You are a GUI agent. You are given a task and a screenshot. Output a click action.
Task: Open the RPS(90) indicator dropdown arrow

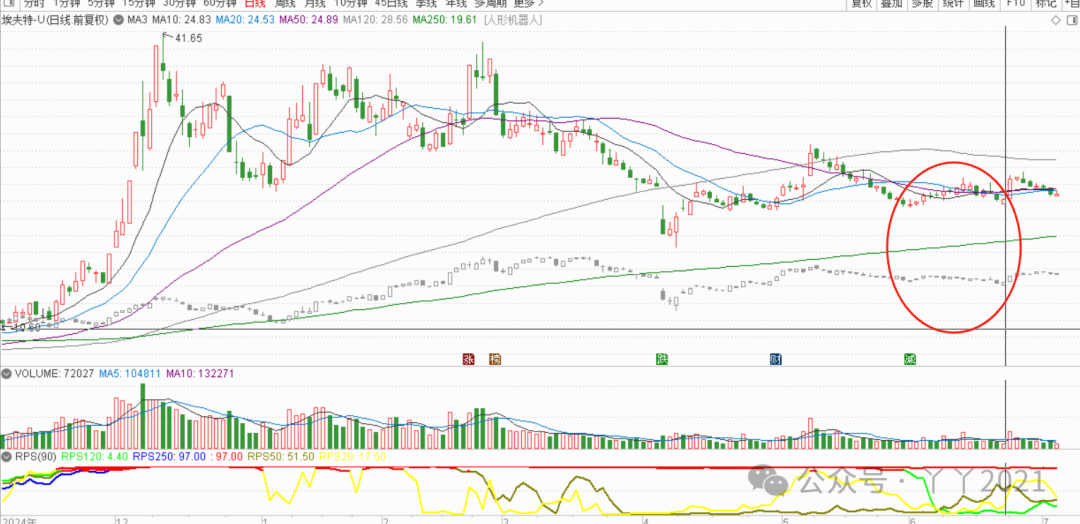[x=6, y=456]
